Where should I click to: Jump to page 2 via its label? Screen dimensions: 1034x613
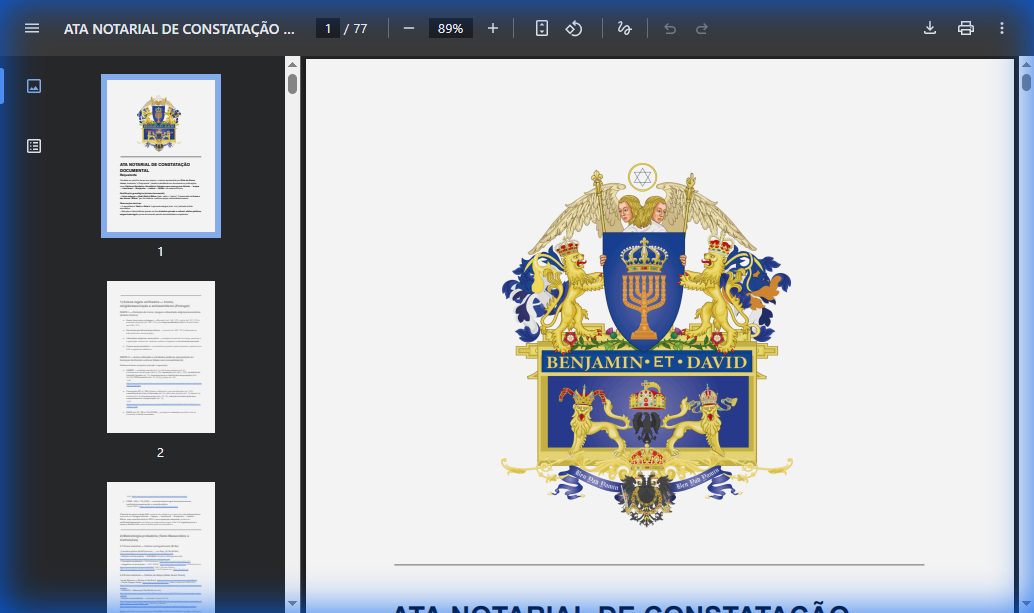click(160, 452)
